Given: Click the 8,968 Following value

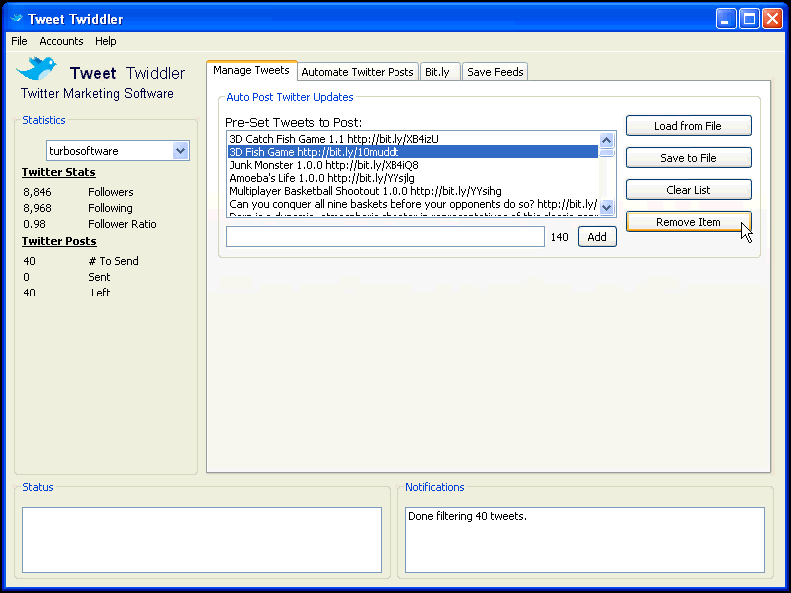Looking at the screenshot, I should tap(37, 208).
